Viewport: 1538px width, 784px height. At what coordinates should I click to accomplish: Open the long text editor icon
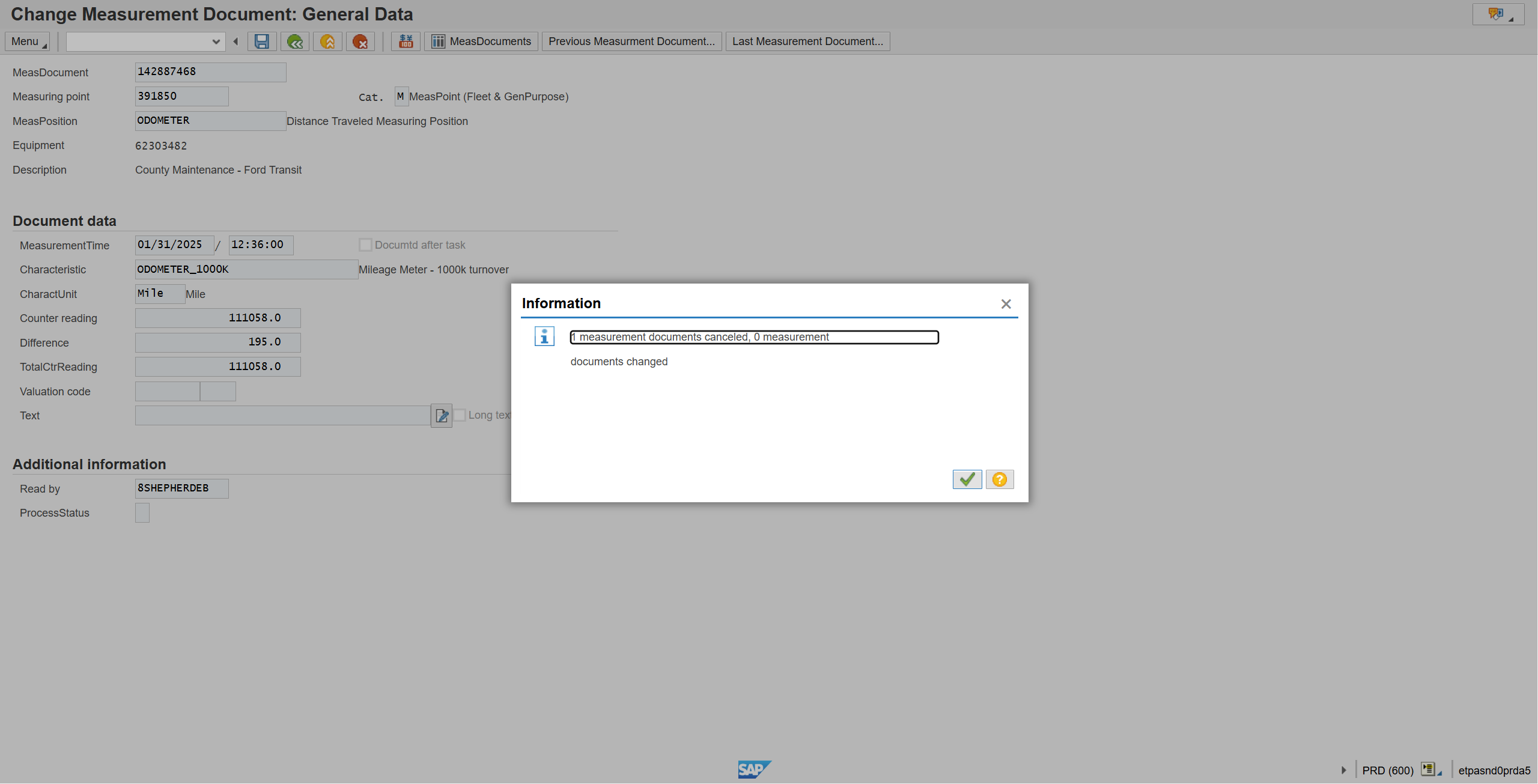pos(442,416)
